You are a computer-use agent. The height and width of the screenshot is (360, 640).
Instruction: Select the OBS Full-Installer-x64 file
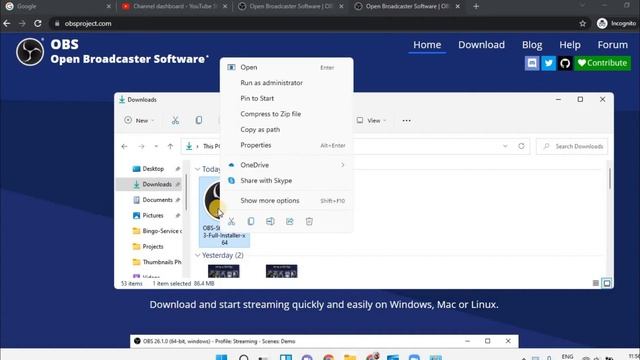[x=224, y=212]
